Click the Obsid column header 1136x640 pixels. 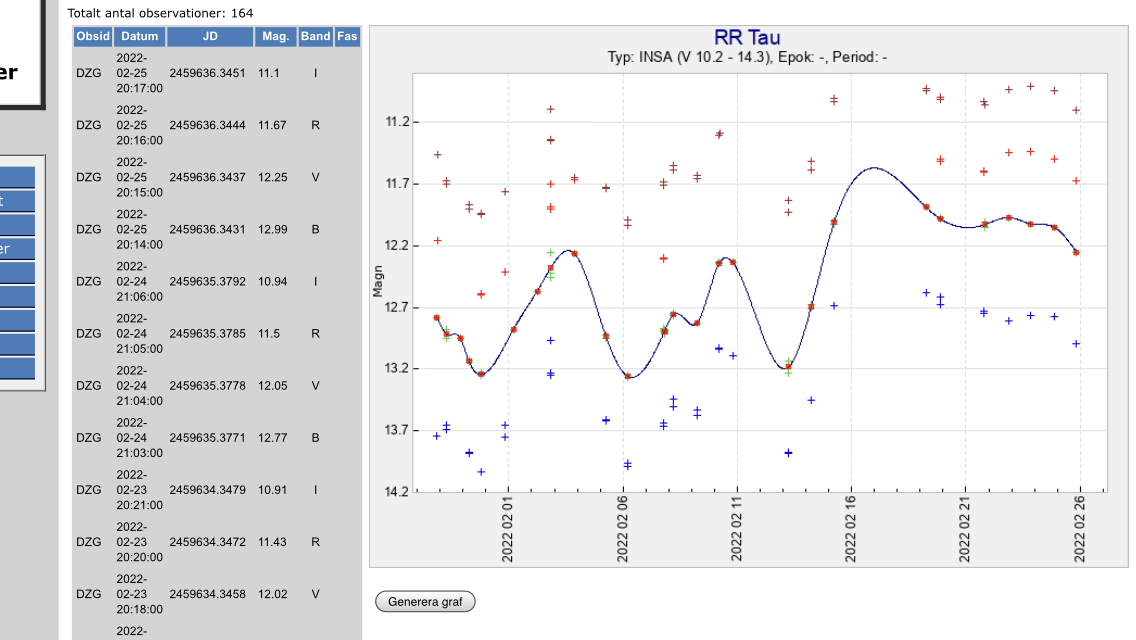(93, 36)
